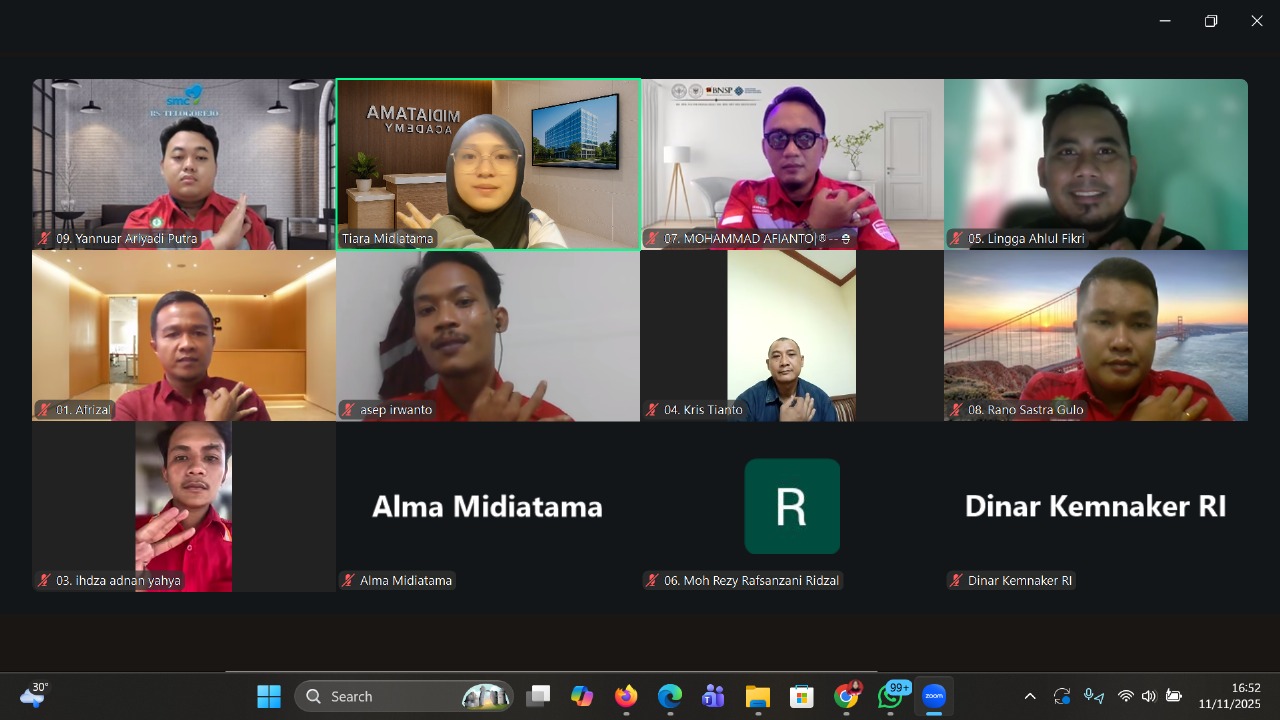Image resolution: width=1280 pixels, height=720 pixels.
Task: Open the volume speaker tray icon
Action: point(1148,696)
